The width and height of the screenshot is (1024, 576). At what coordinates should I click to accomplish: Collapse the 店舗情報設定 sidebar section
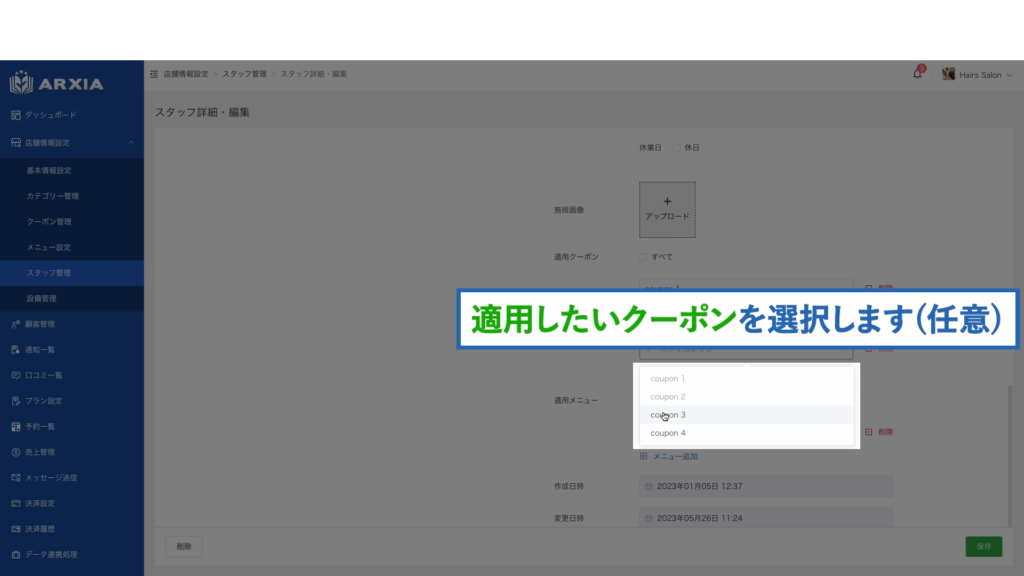72,142
